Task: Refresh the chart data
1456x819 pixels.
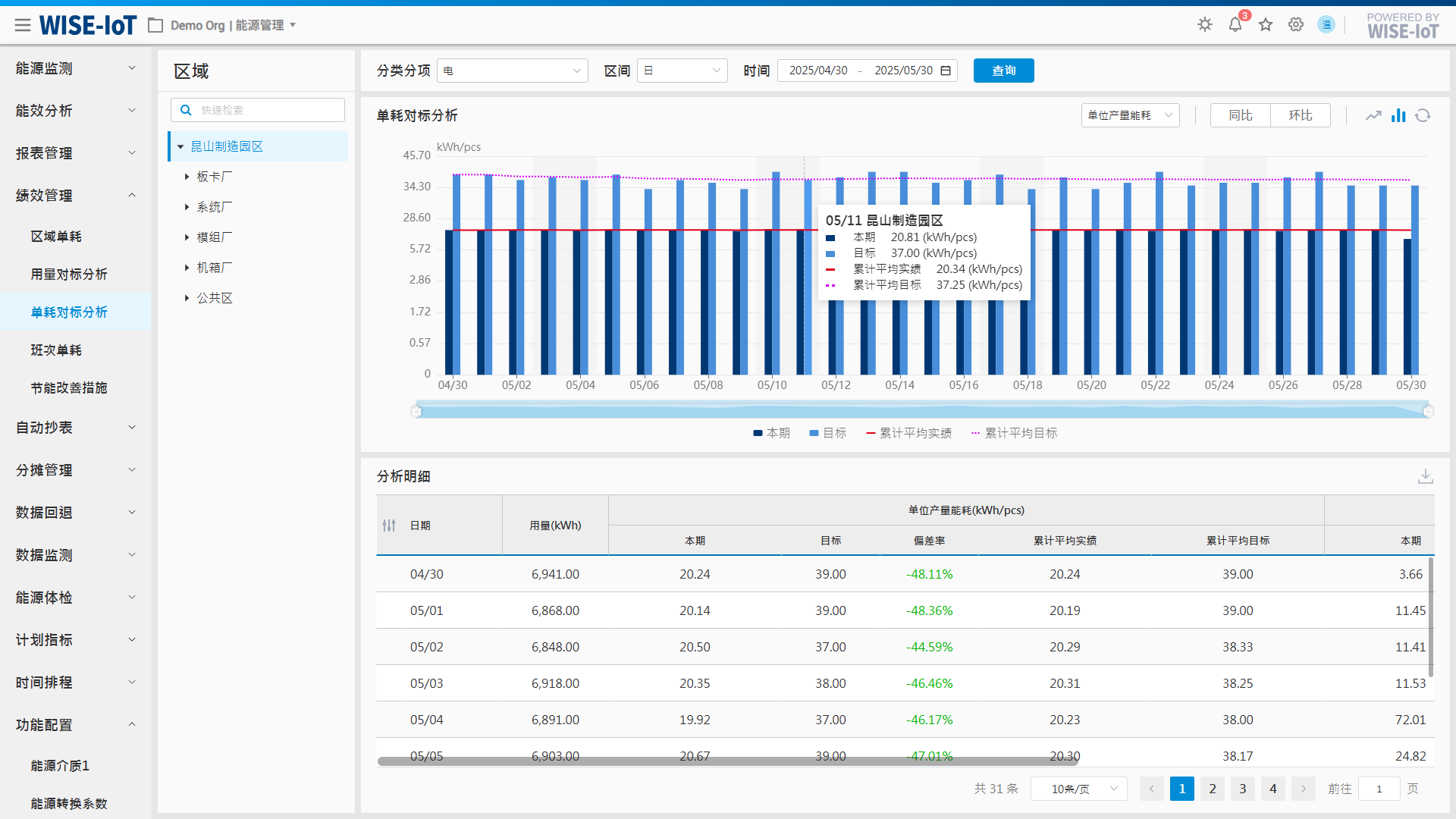Action: (1423, 115)
